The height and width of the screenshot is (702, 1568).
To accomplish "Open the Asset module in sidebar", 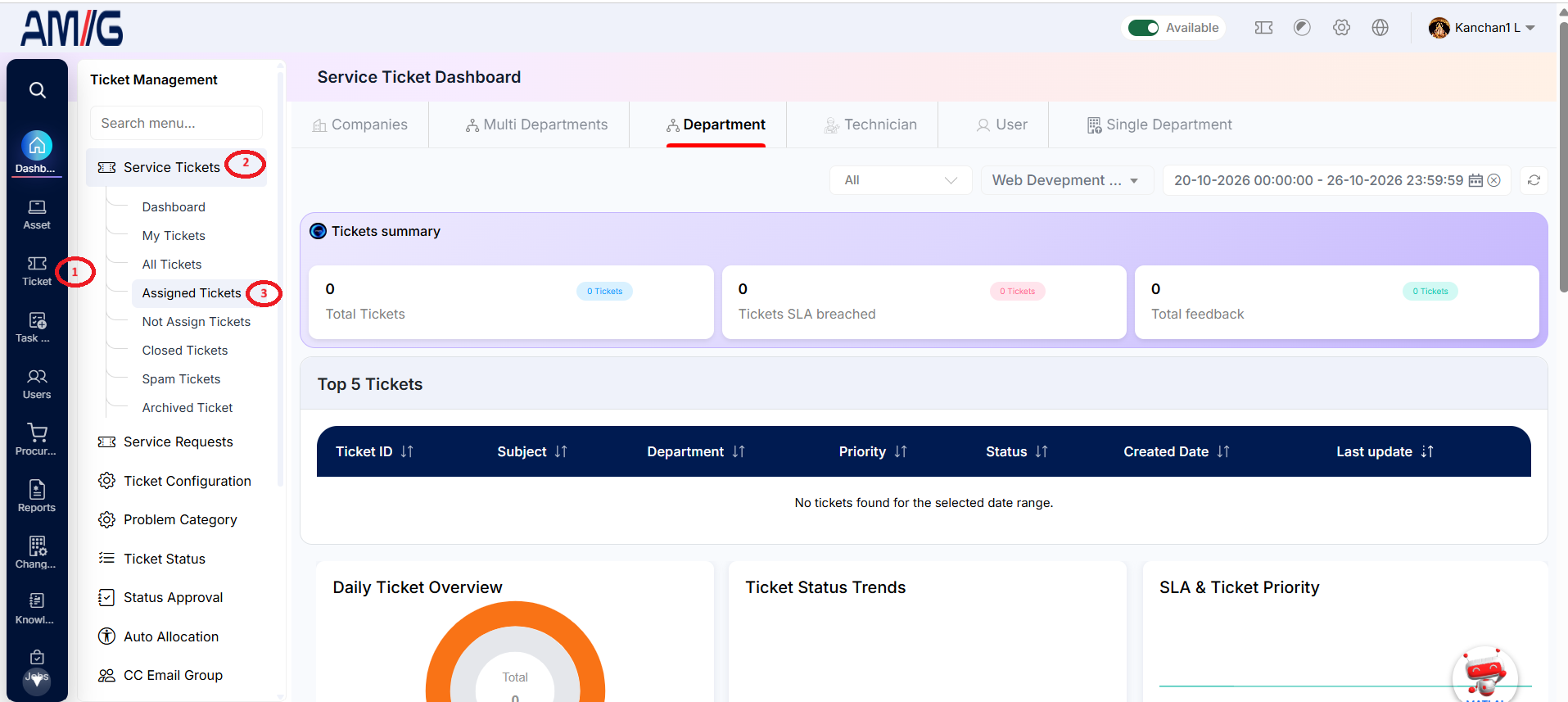I will tap(37, 215).
